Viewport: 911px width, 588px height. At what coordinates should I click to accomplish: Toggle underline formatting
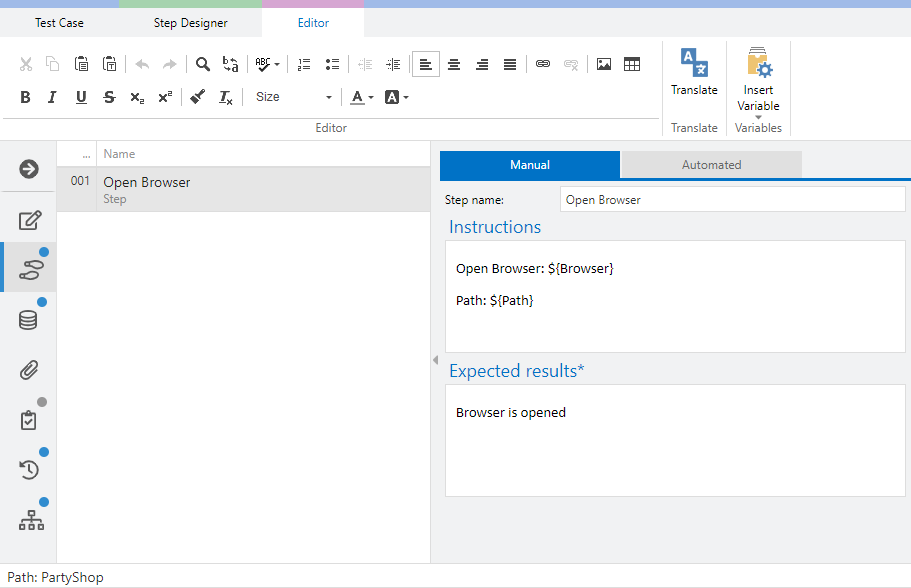pyautogui.click(x=81, y=97)
